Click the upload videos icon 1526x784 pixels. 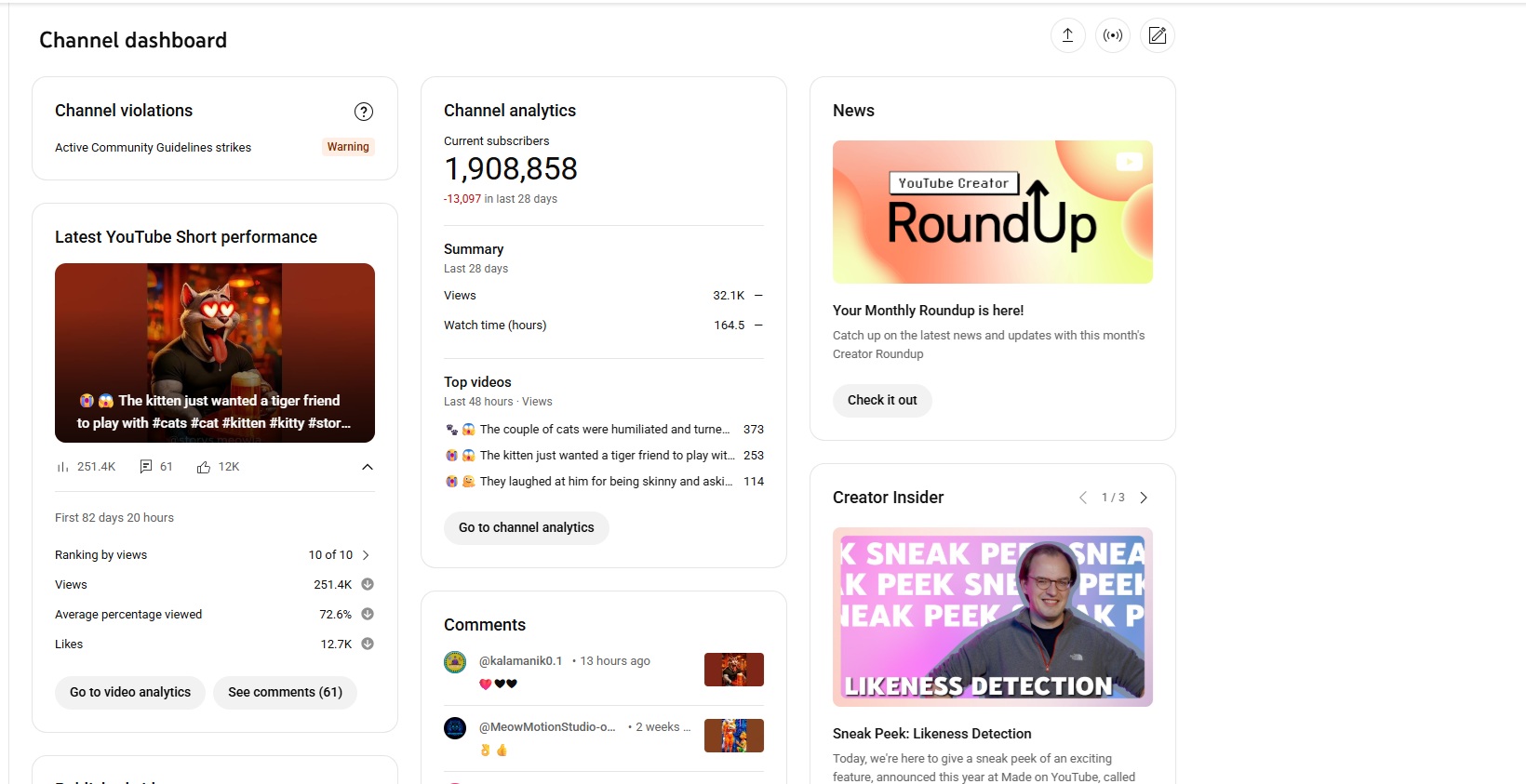[1067, 35]
